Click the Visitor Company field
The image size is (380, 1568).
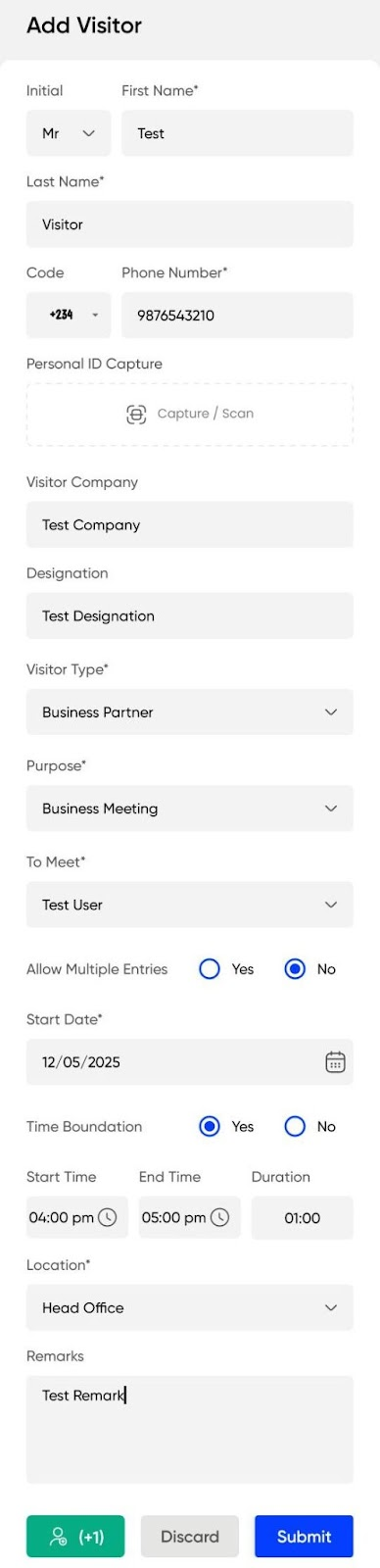click(190, 525)
